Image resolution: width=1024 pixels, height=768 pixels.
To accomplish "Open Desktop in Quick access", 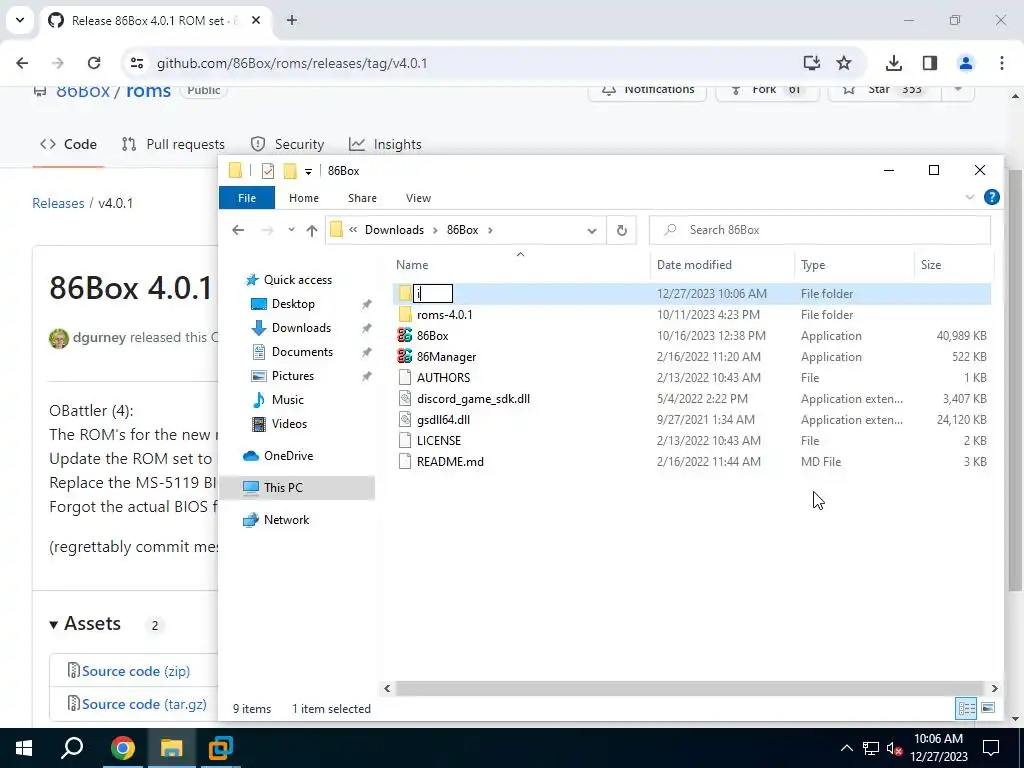I will (293, 304).
